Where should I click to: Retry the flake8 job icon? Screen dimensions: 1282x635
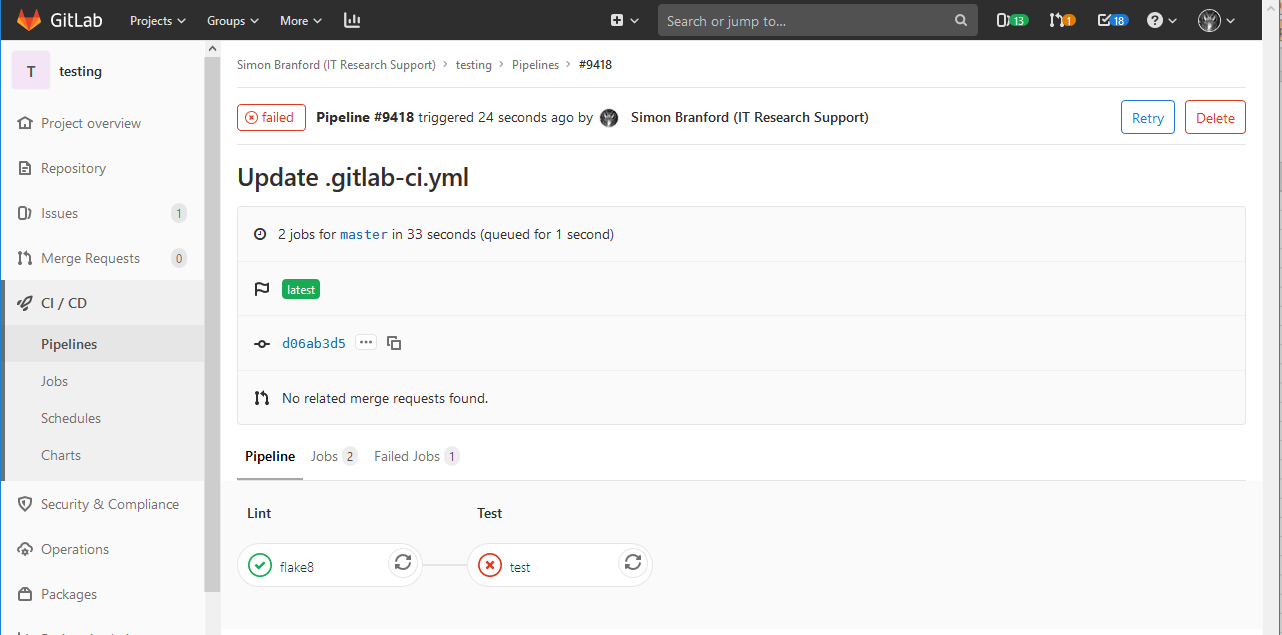402,563
